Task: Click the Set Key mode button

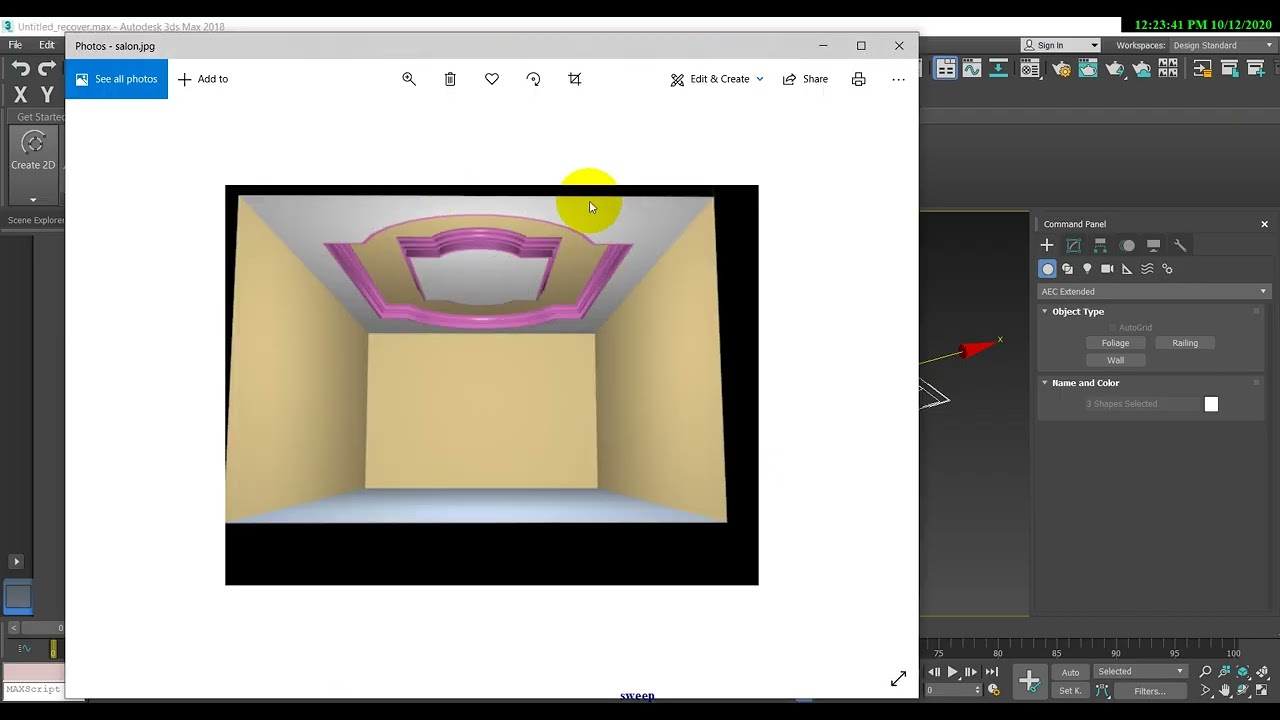Action: pos(1070,690)
